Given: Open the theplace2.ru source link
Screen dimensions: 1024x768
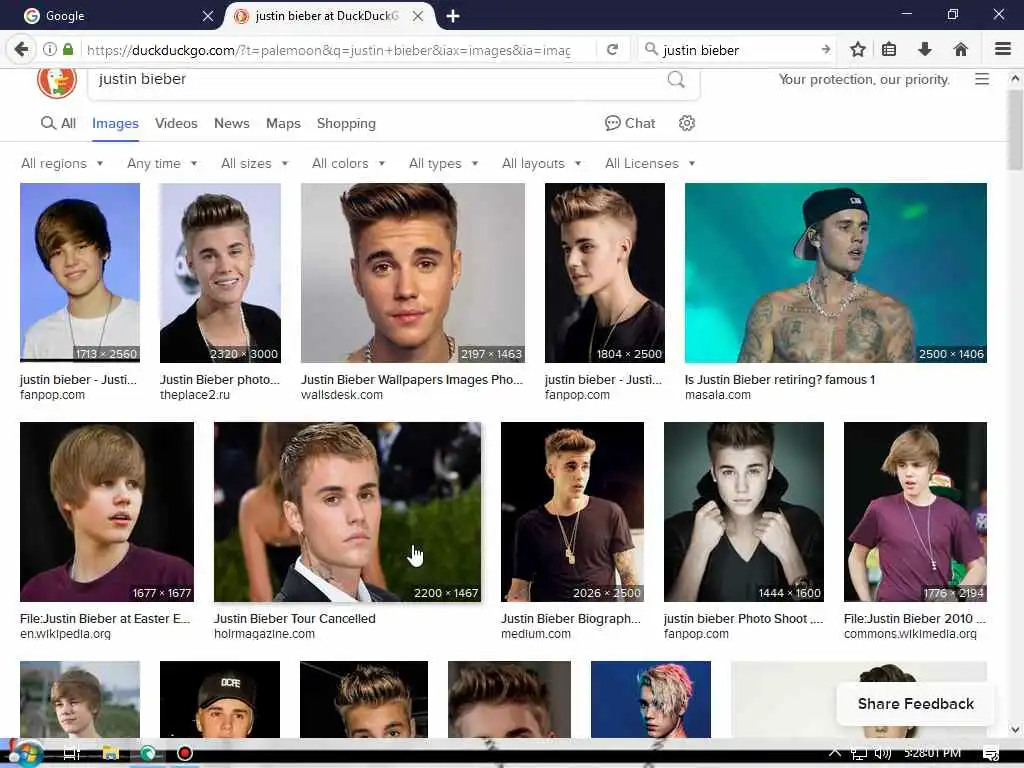Looking at the screenshot, I should pyautogui.click(x=195, y=395).
